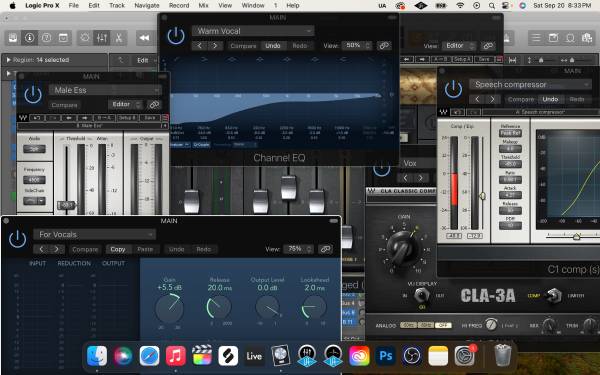This screenshot has height=375, width=600.
Task: Open Editor view dropdown behind Channel EQ
Action: 458,46
